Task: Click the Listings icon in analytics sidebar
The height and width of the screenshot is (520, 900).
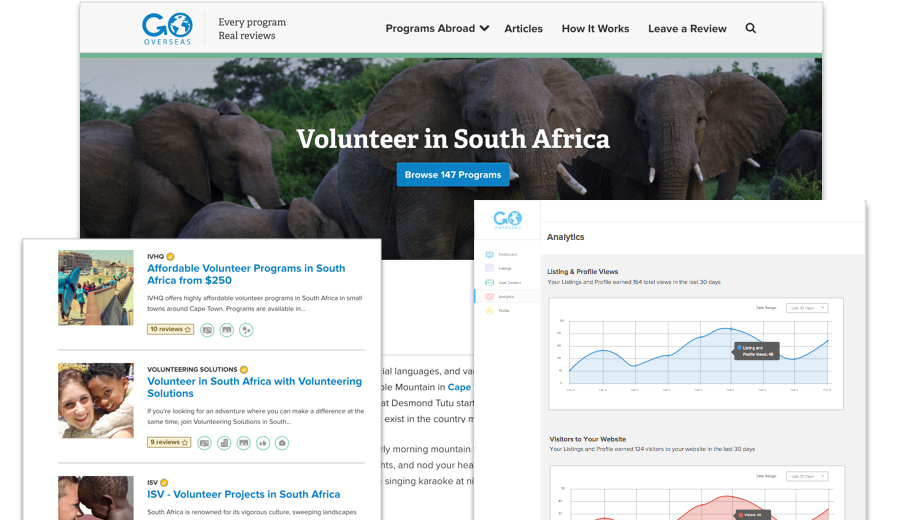Action: [x=490, y=268]
